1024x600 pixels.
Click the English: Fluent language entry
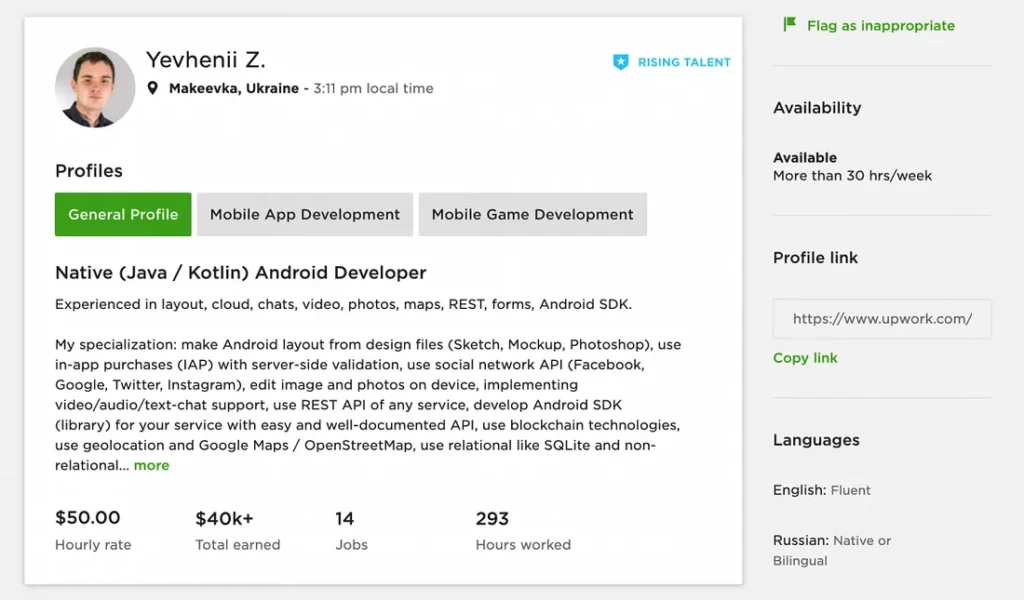(822, 490)
